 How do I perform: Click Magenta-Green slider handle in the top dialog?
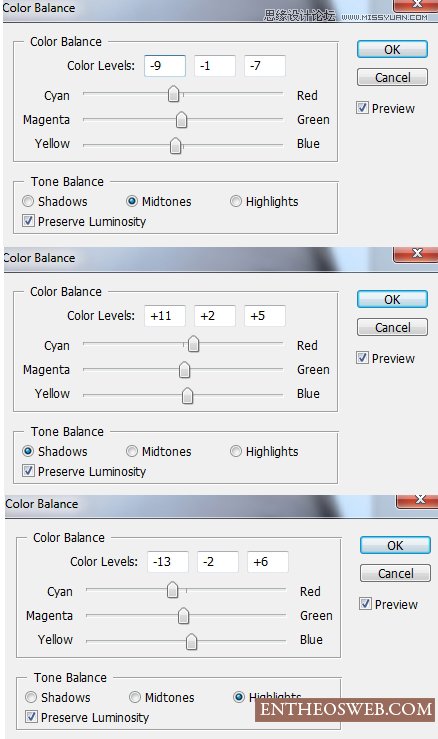point(182,120)
